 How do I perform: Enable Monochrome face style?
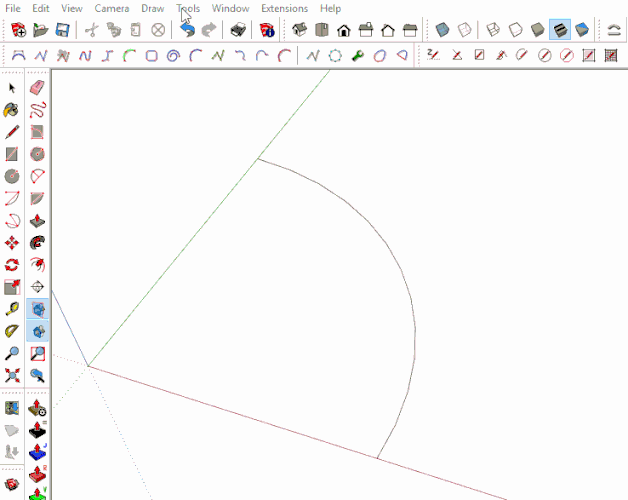[x=582, y=30]
